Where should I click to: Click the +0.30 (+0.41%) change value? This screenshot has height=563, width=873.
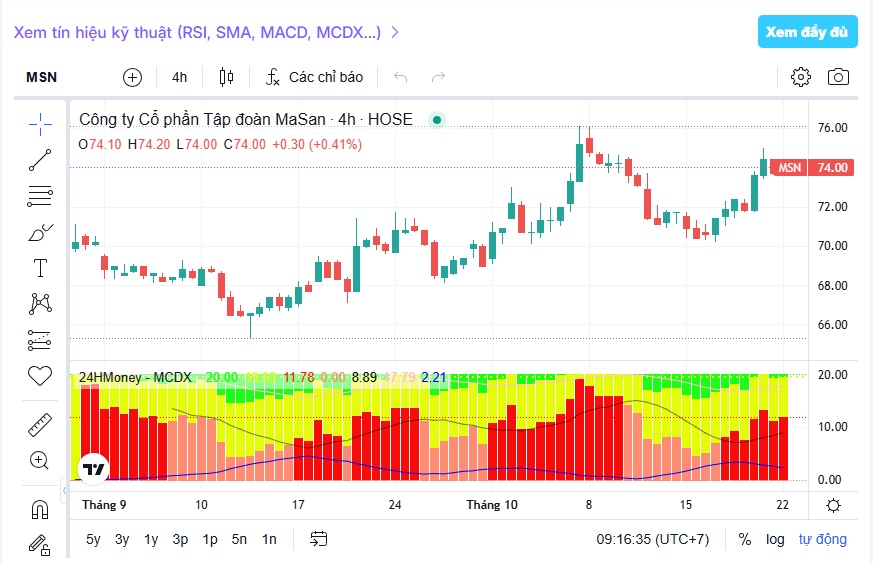[x=317, y=145]
